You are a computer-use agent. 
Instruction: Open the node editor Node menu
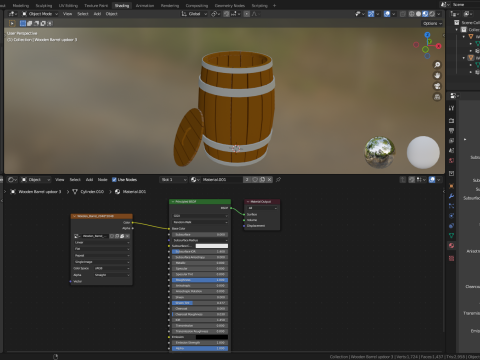click(x=102, y=180)
